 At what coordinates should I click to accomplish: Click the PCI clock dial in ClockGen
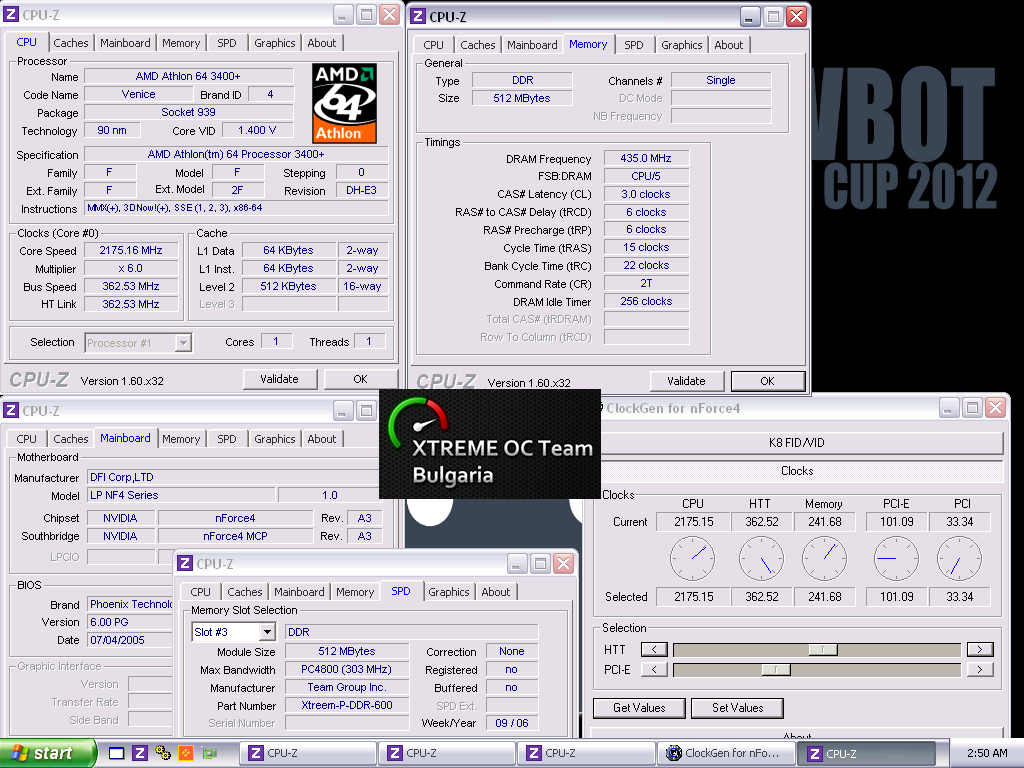pos(959,559)
